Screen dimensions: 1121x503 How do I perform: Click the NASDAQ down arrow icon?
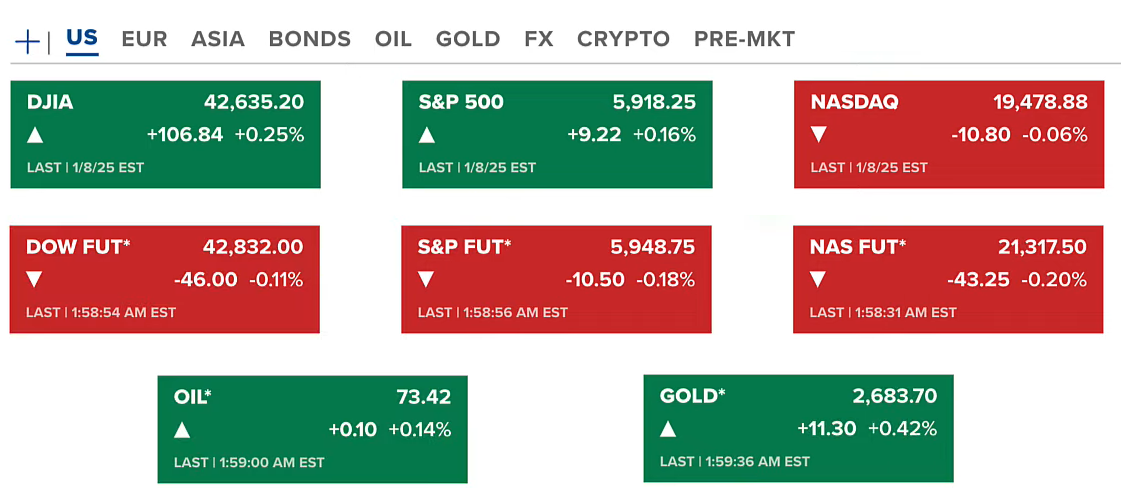pyautogui.click(x=819, y=135)
